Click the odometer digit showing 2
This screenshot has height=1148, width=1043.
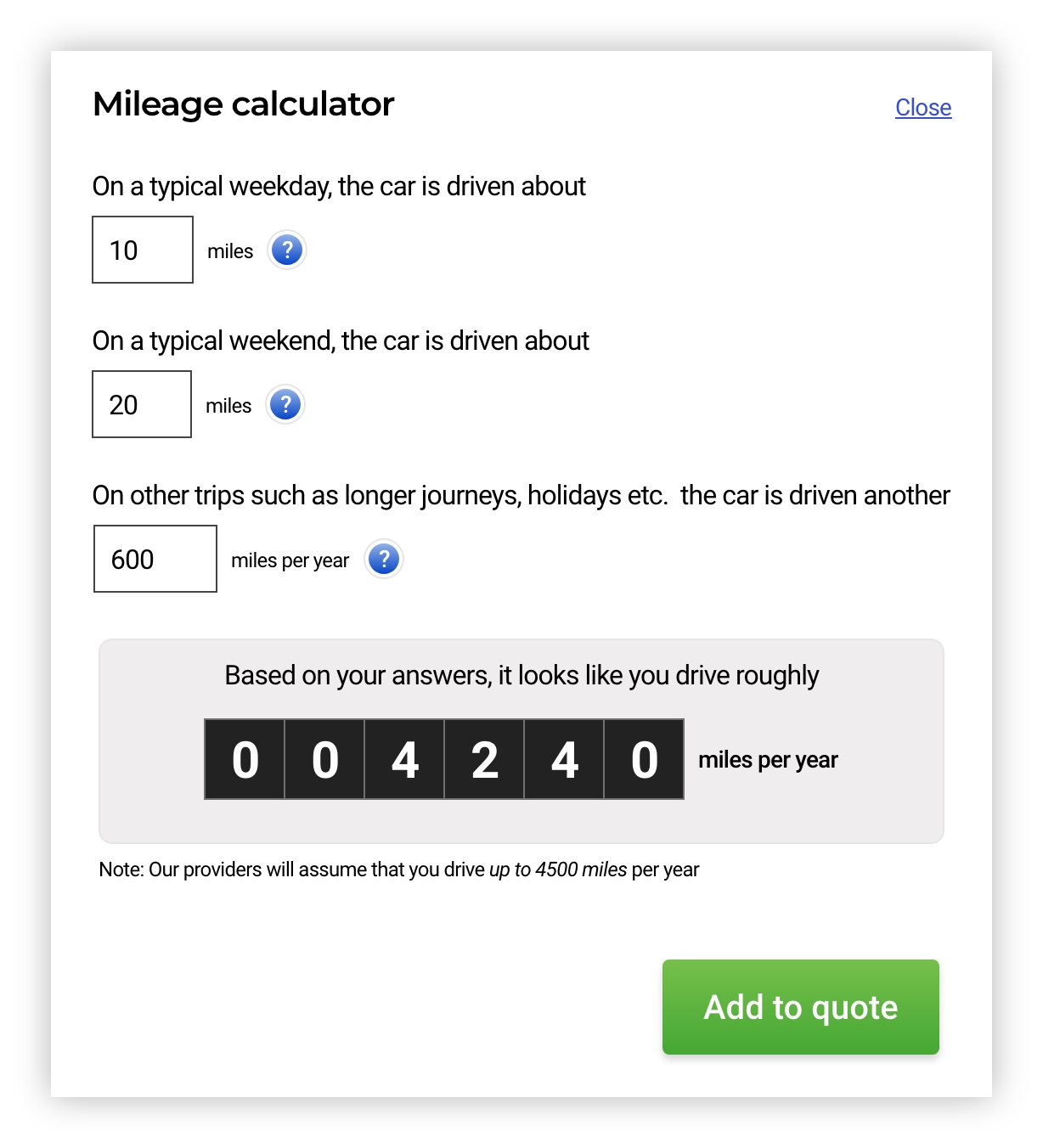tap(484, 760)
